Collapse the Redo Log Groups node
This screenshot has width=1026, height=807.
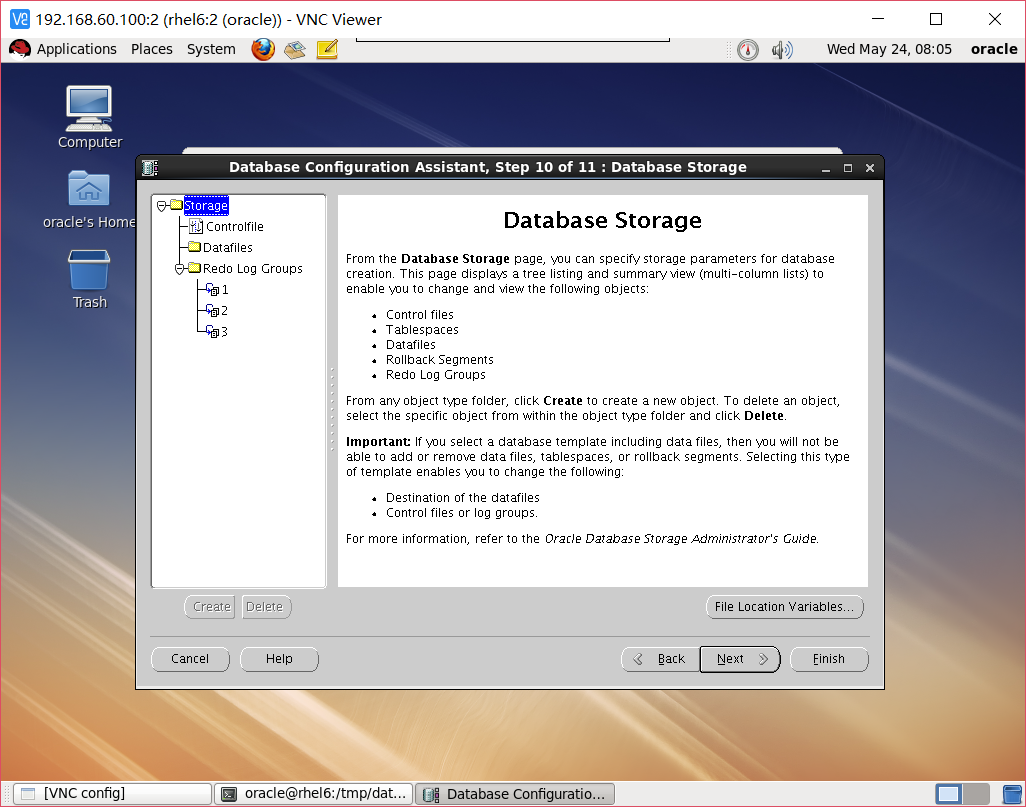[x=180, y=268]
